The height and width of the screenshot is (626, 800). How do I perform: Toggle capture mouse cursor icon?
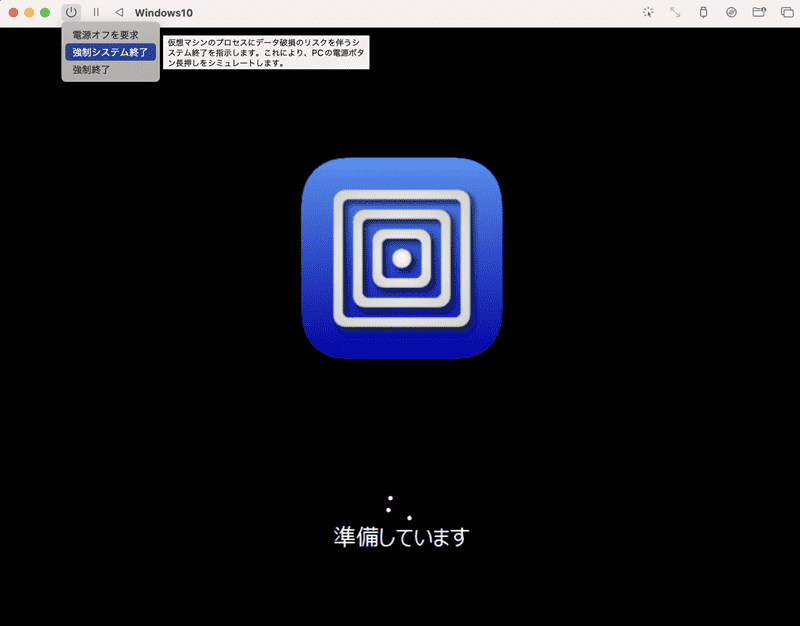click(648, 12)
